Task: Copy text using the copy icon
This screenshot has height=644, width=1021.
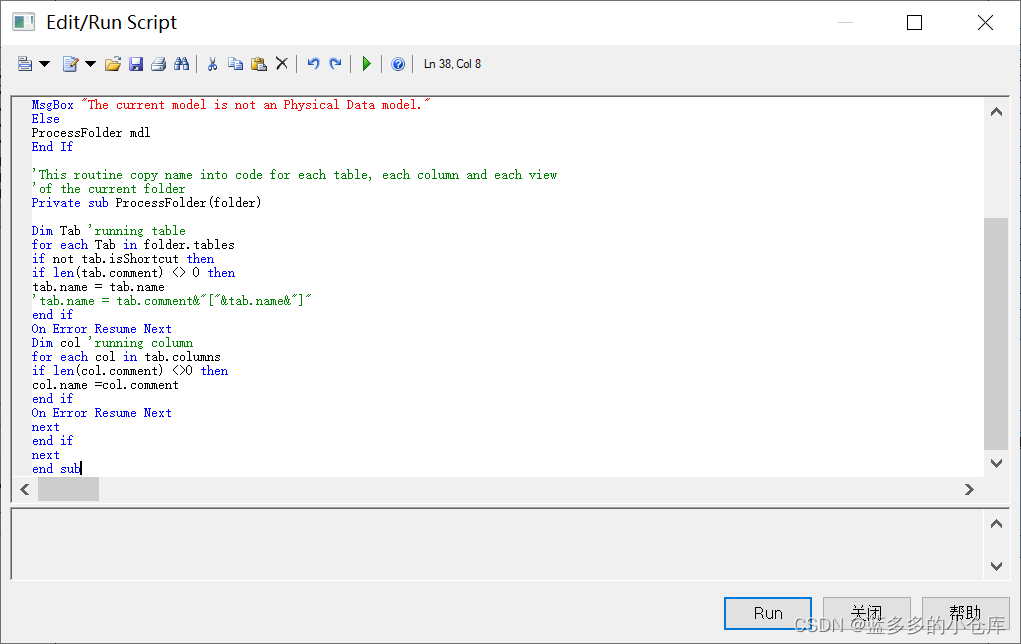Action: point(236,64)
